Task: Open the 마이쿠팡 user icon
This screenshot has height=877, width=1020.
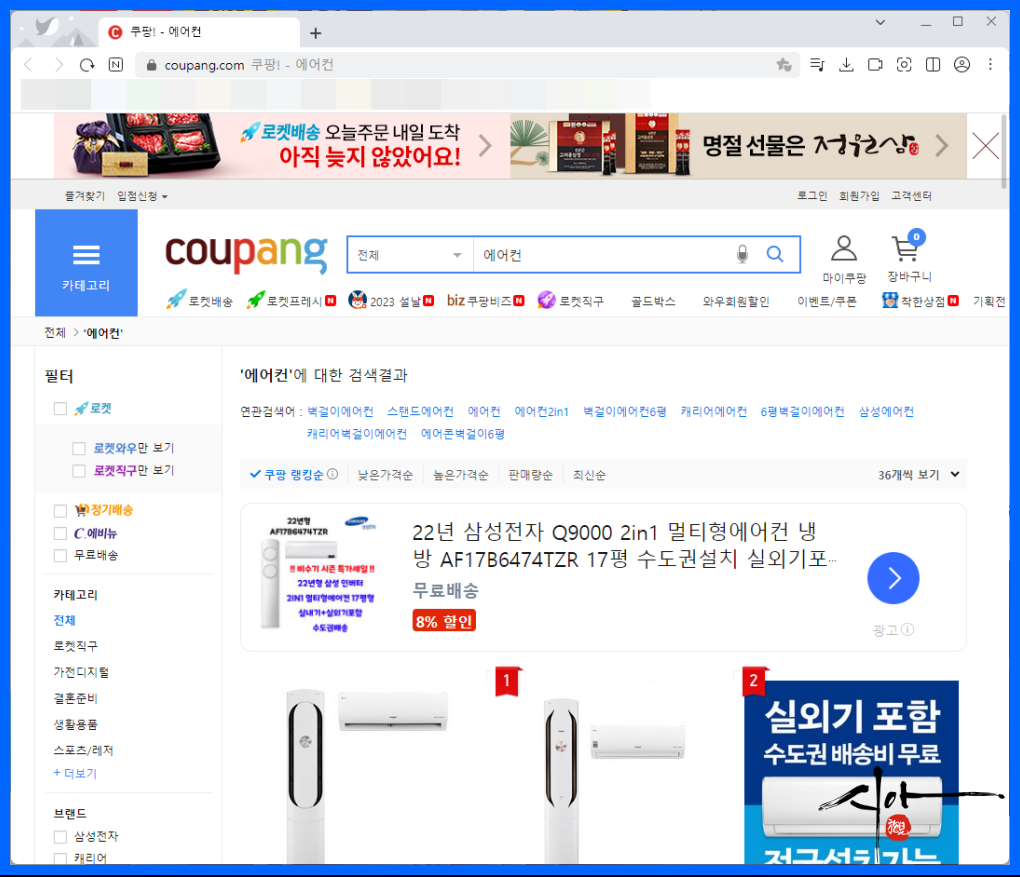Action: click(844, 260)
